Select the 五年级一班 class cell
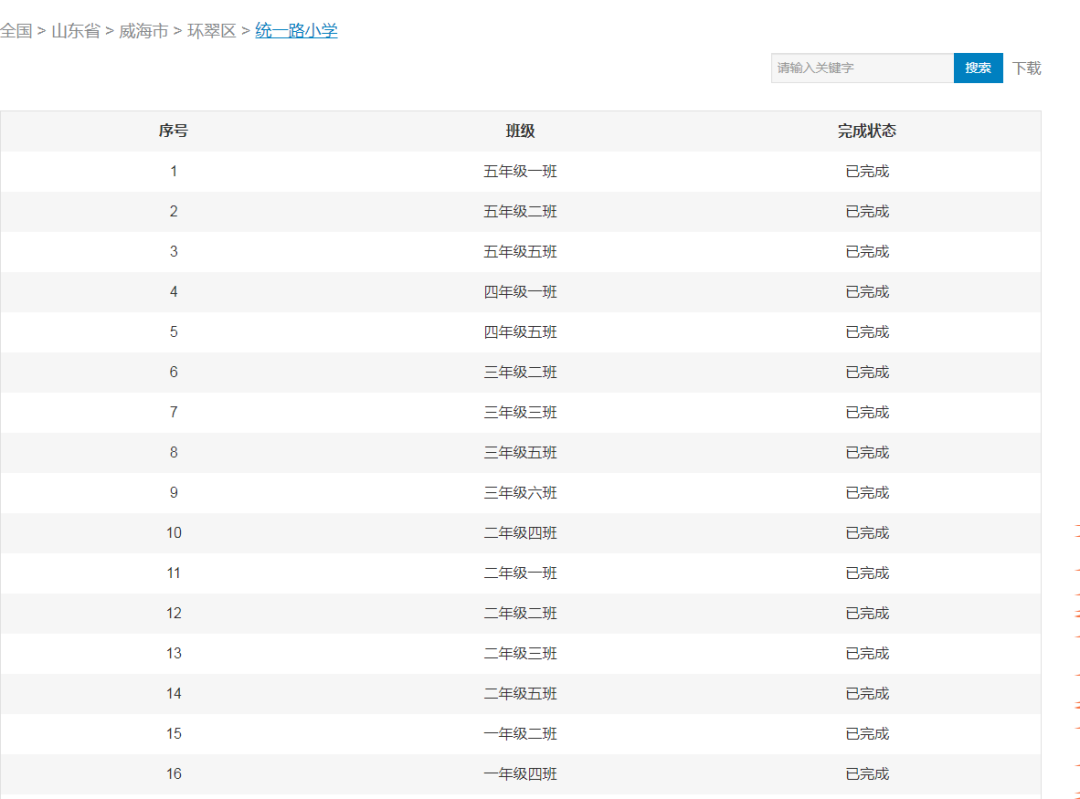Image resolution: width=1080 pixels, height=799 pixels. [520, 171]
